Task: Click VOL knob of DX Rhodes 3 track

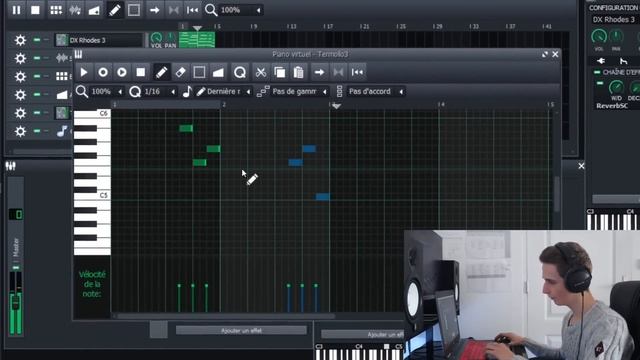Action: [156, 38]
